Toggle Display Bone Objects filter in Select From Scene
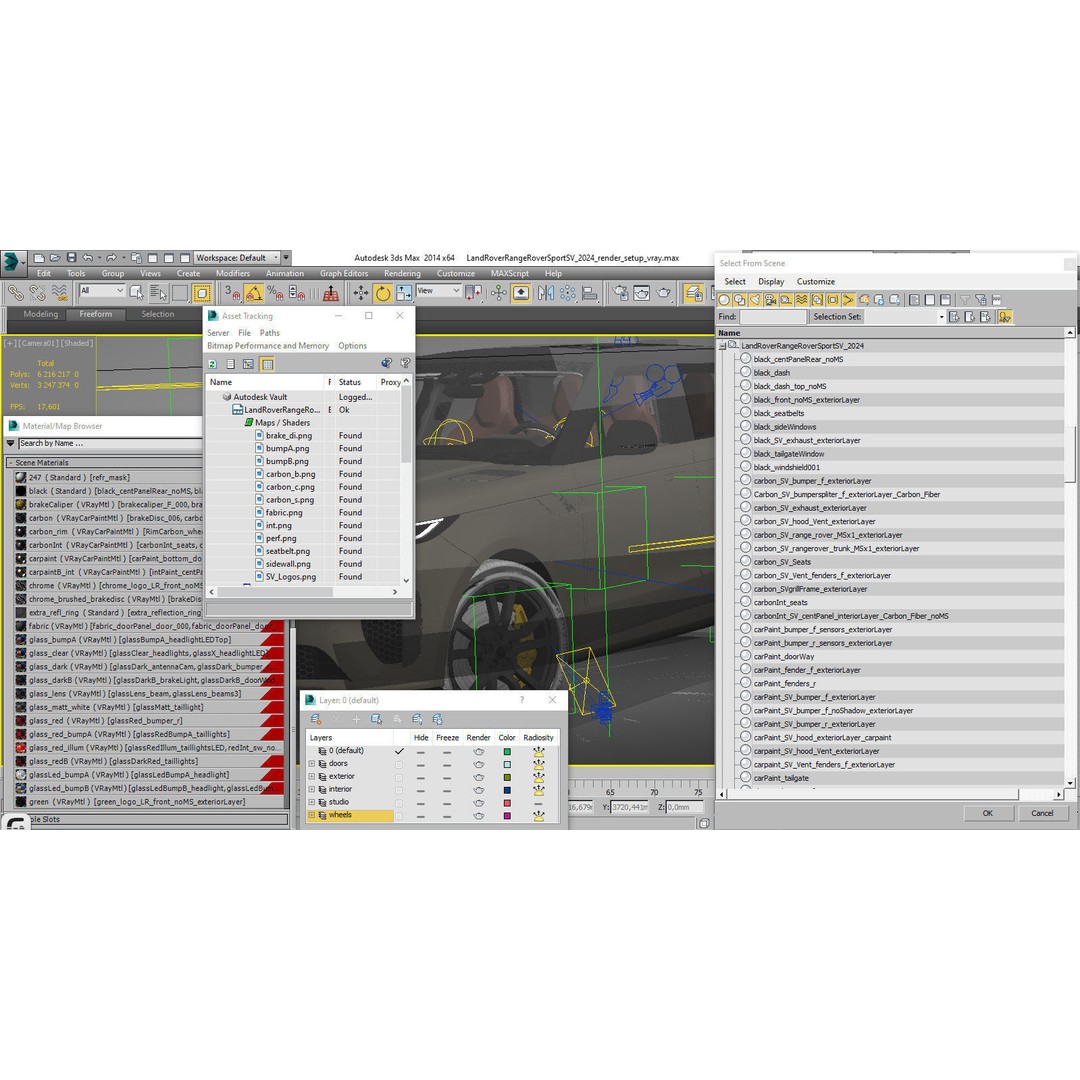 coord(848,300)
